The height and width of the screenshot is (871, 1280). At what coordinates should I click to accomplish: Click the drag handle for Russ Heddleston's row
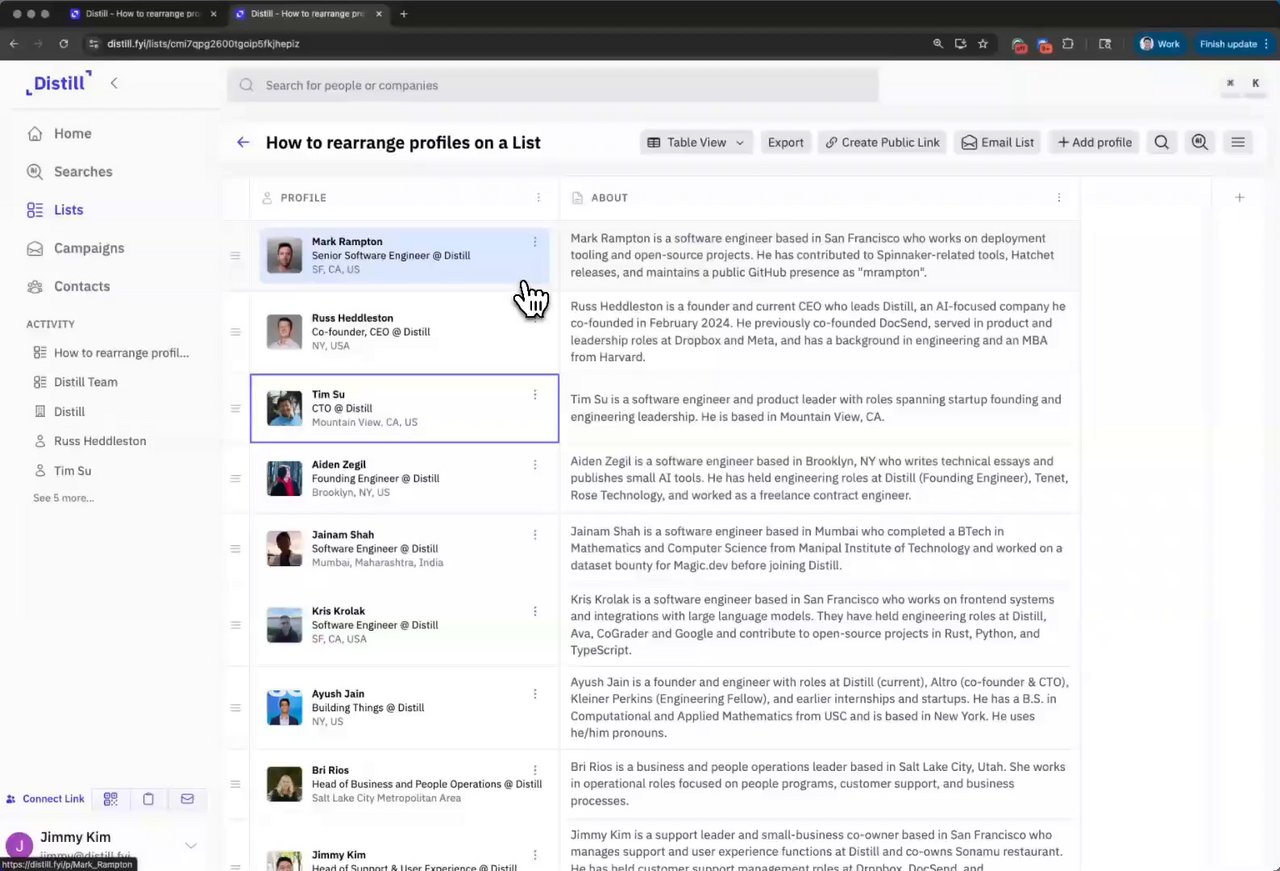click(x=235, y=332)
